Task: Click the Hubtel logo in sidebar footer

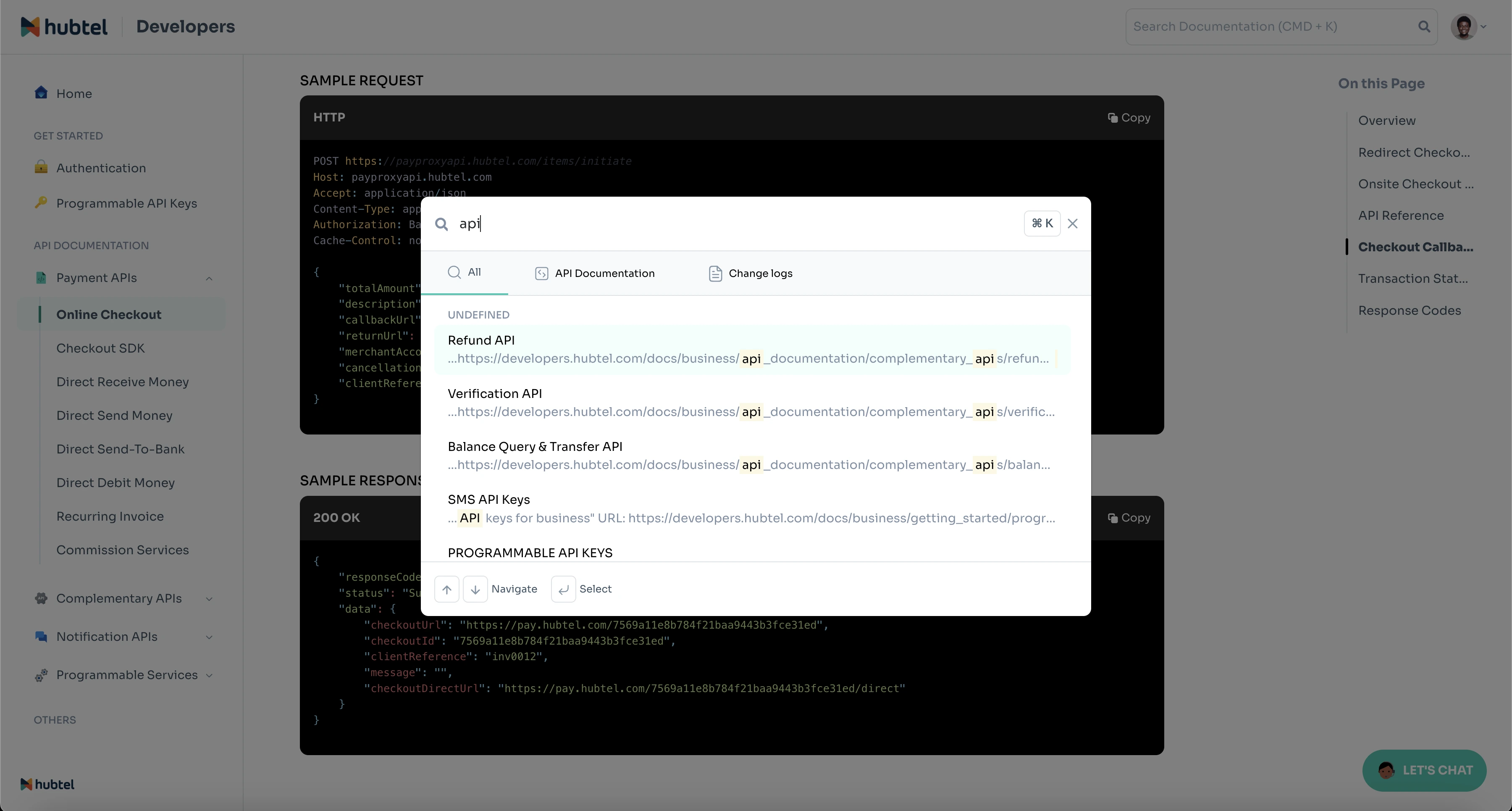Action: tap(47, 784)
